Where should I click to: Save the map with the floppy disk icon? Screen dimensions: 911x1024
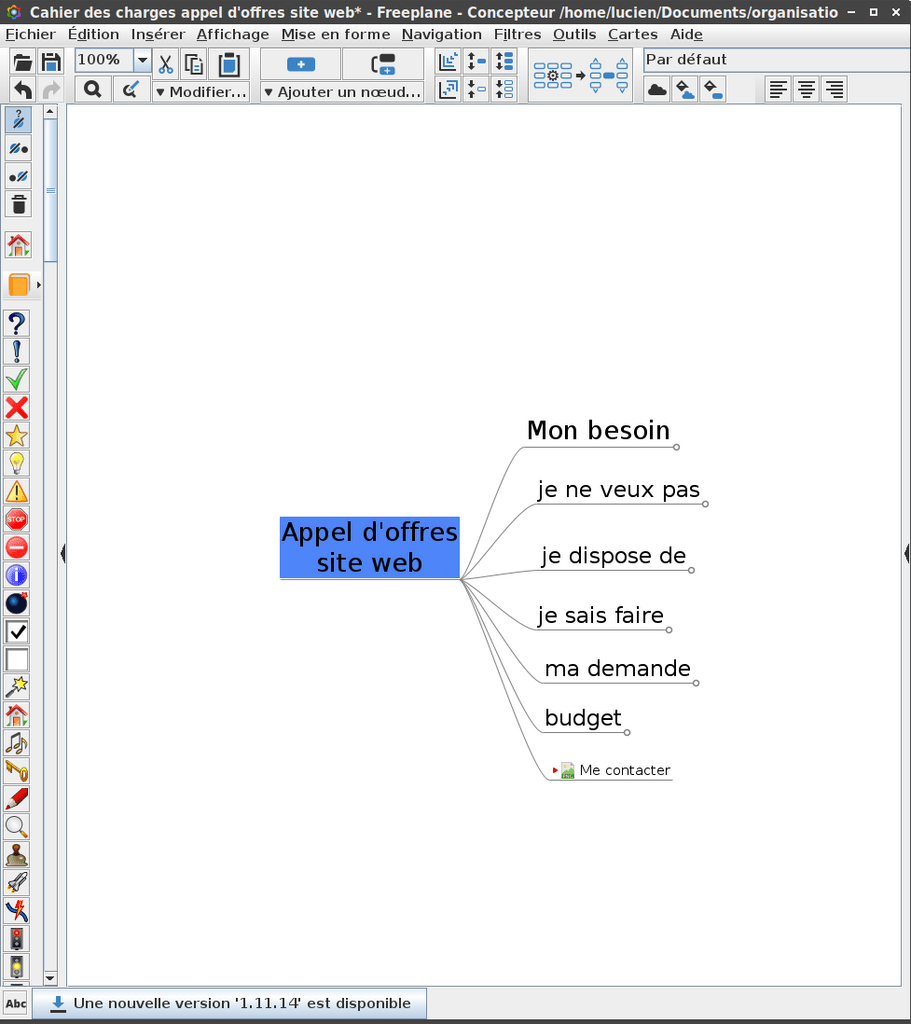click(50, 63)
